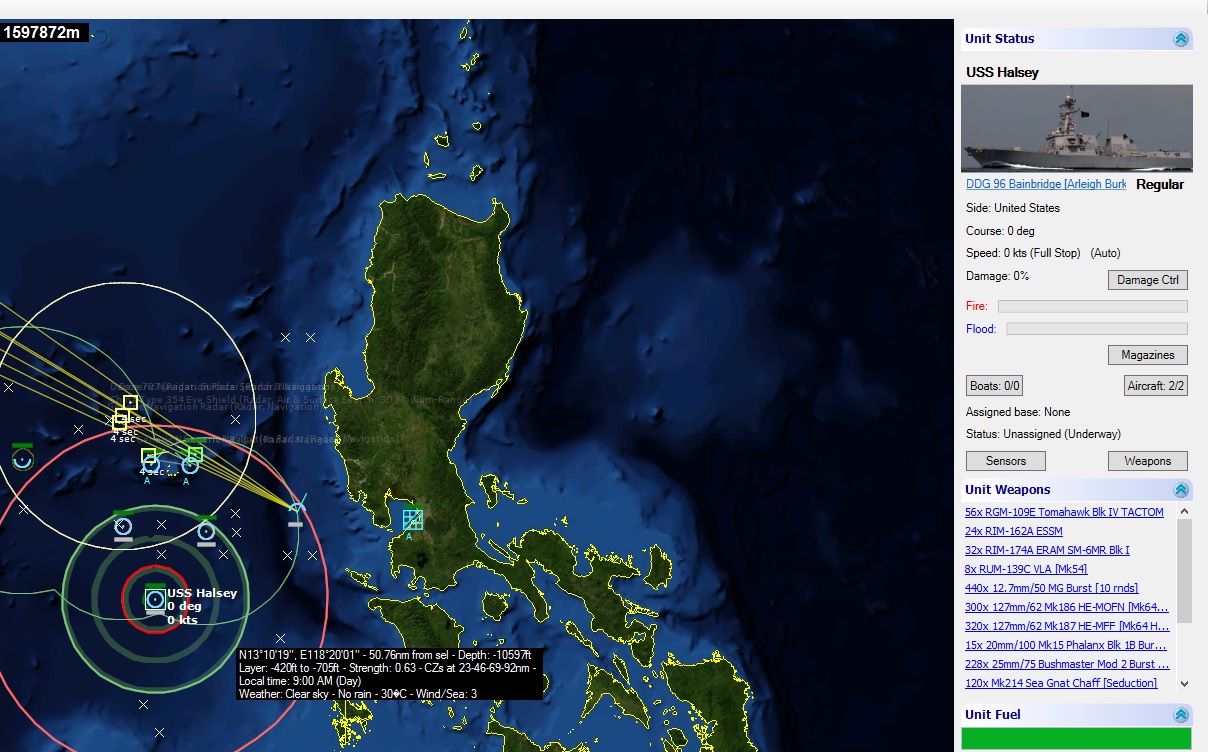Open 12.7mm/50 MG Burst weapon link
1208x752 pixels.
pos(1051,588)
